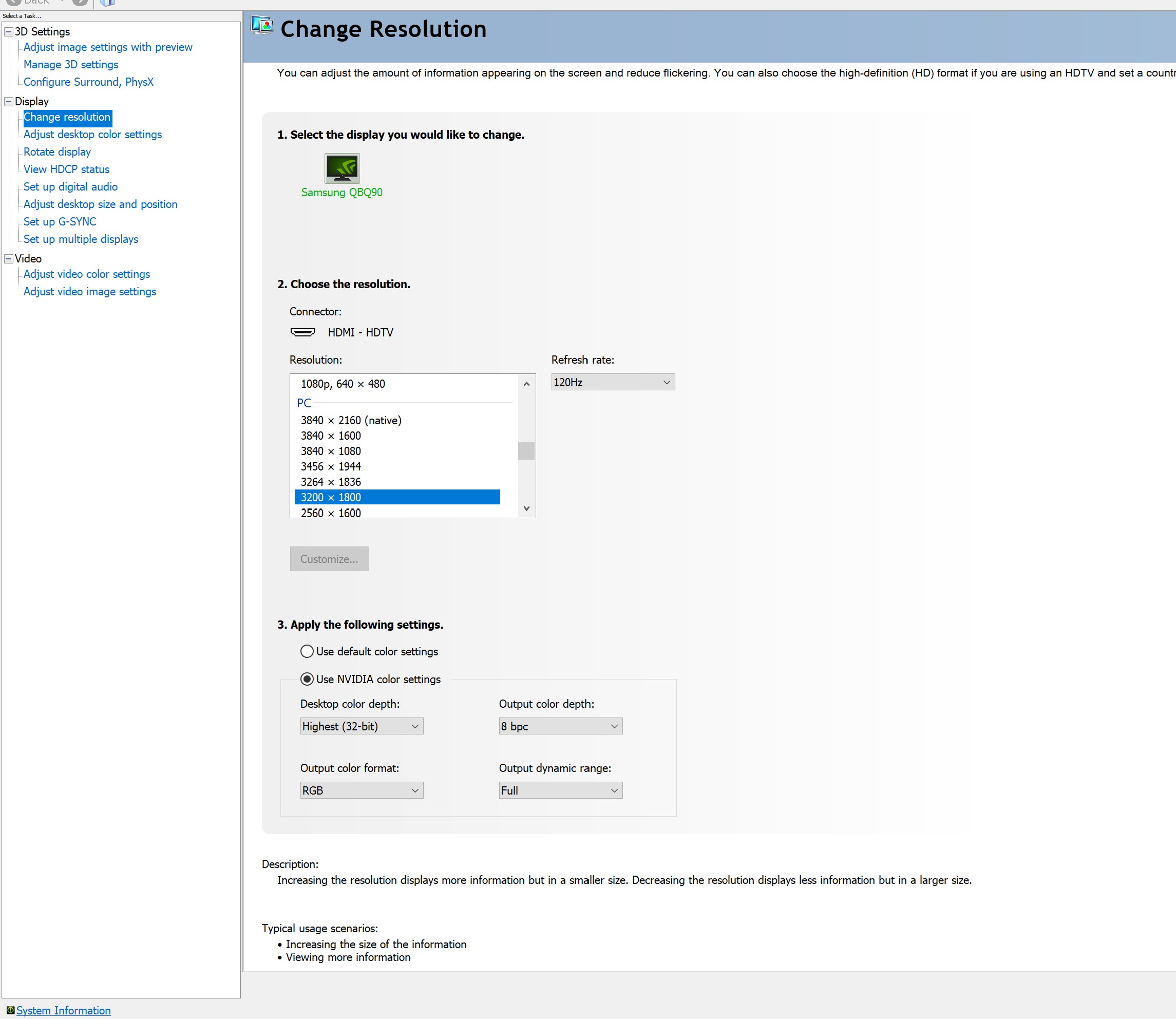Click the Customize... button

[329, 559]
